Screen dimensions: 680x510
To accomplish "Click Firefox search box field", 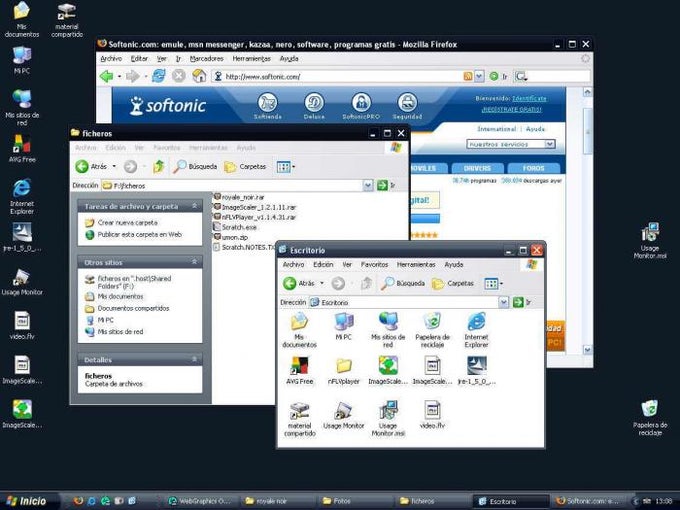I will click(559, 76).
